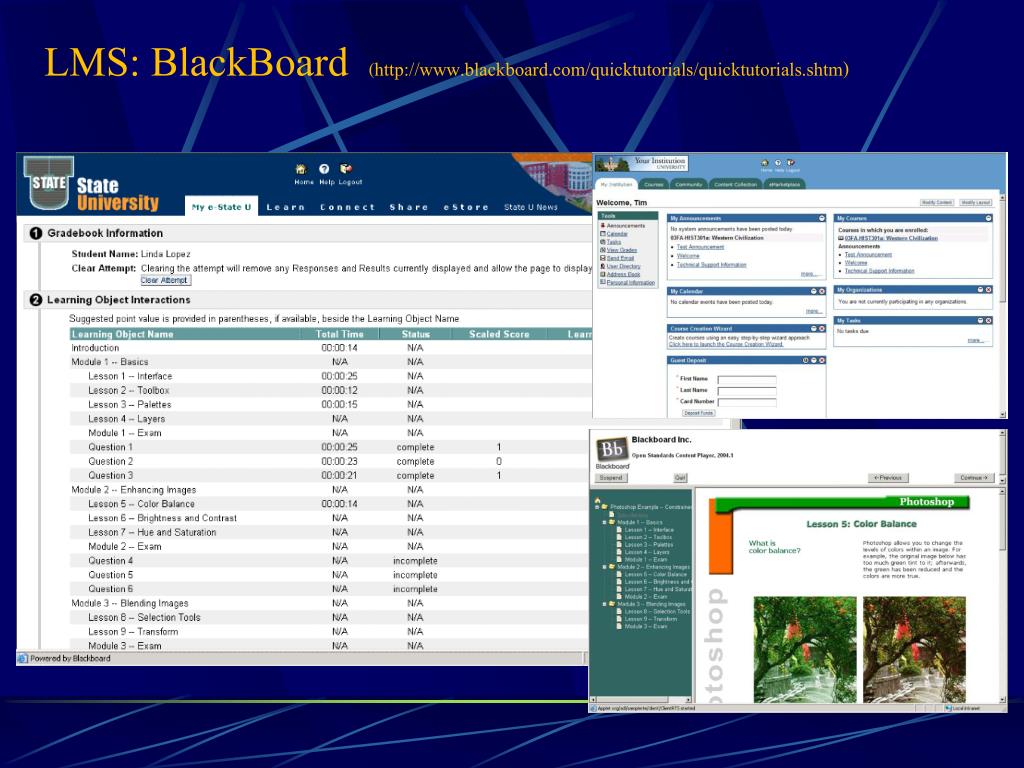The height and width of the screenshot is (768, 1024).
Task: Close the My Tasks module
Action: pyautogui.click(x=989, y=321)
